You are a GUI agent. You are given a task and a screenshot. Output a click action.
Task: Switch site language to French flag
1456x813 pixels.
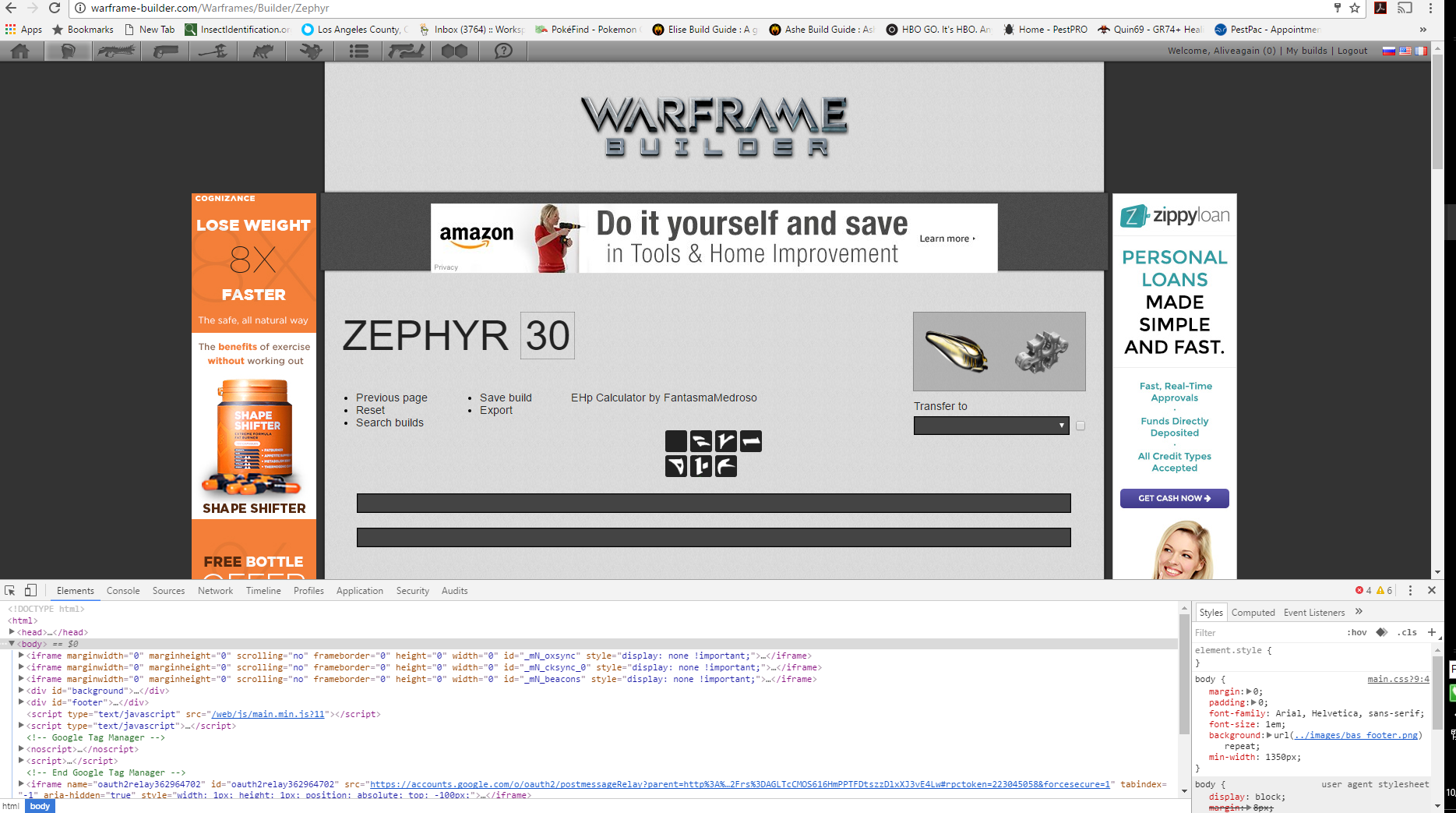[1421, 51]
